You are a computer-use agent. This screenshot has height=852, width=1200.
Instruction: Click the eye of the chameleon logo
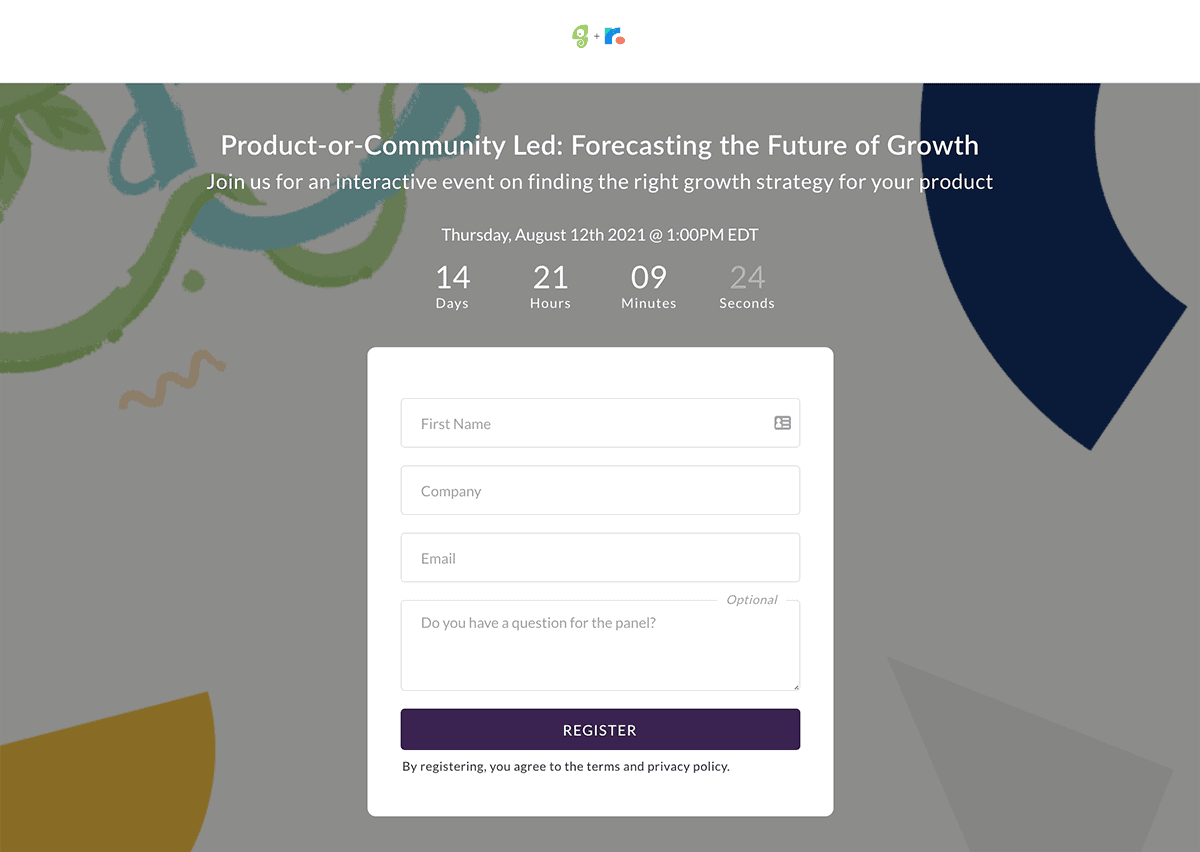[580, 33]
